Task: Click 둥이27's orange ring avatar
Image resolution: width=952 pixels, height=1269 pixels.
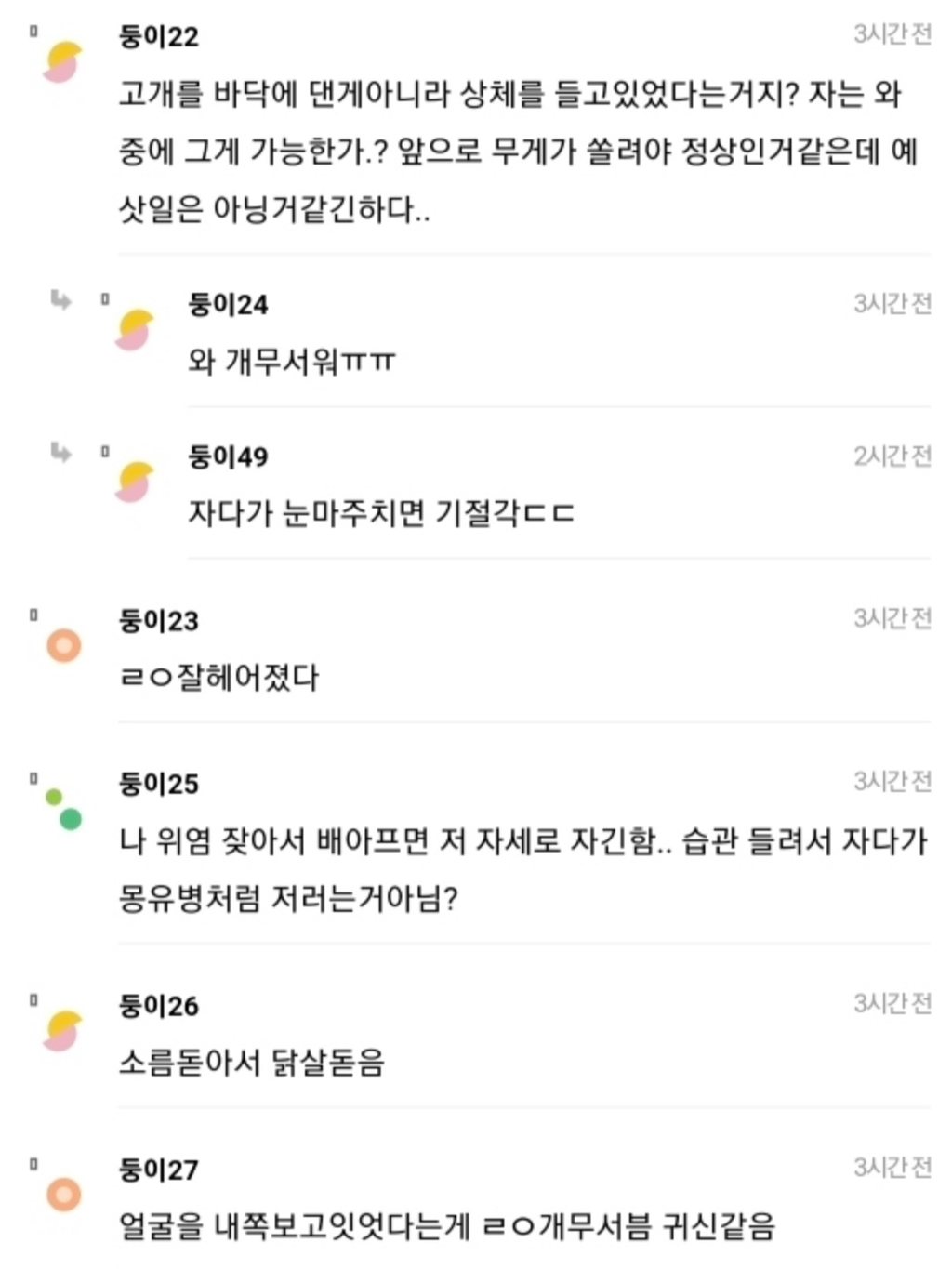Action: click(x=64, y=1194)
